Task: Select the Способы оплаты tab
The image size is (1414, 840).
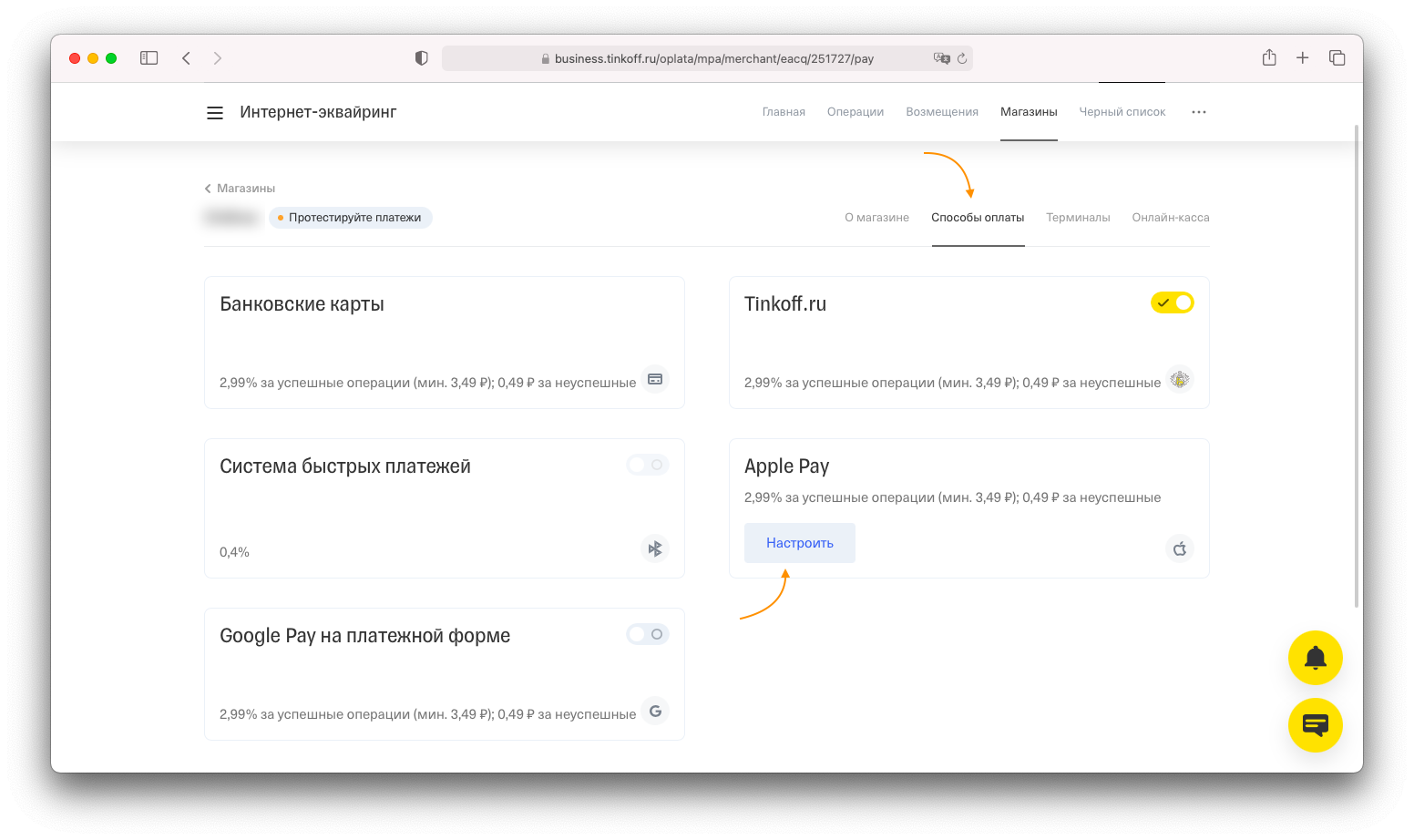Action: click(x=978, y=218)
